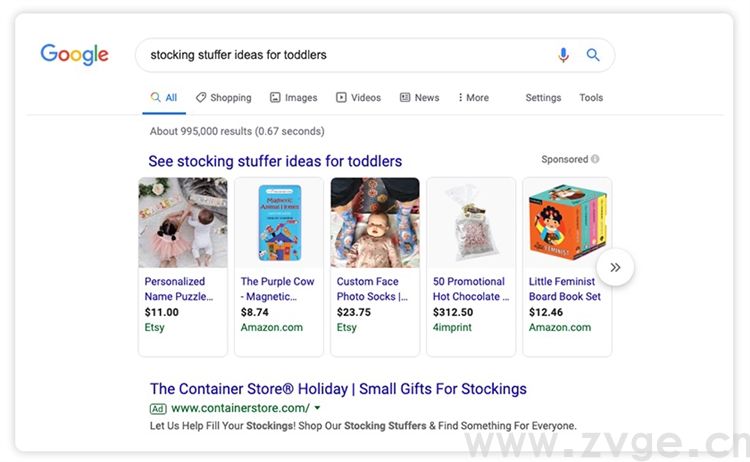
Task: Click the microphone voice search icon
Action: coord(563,55)
